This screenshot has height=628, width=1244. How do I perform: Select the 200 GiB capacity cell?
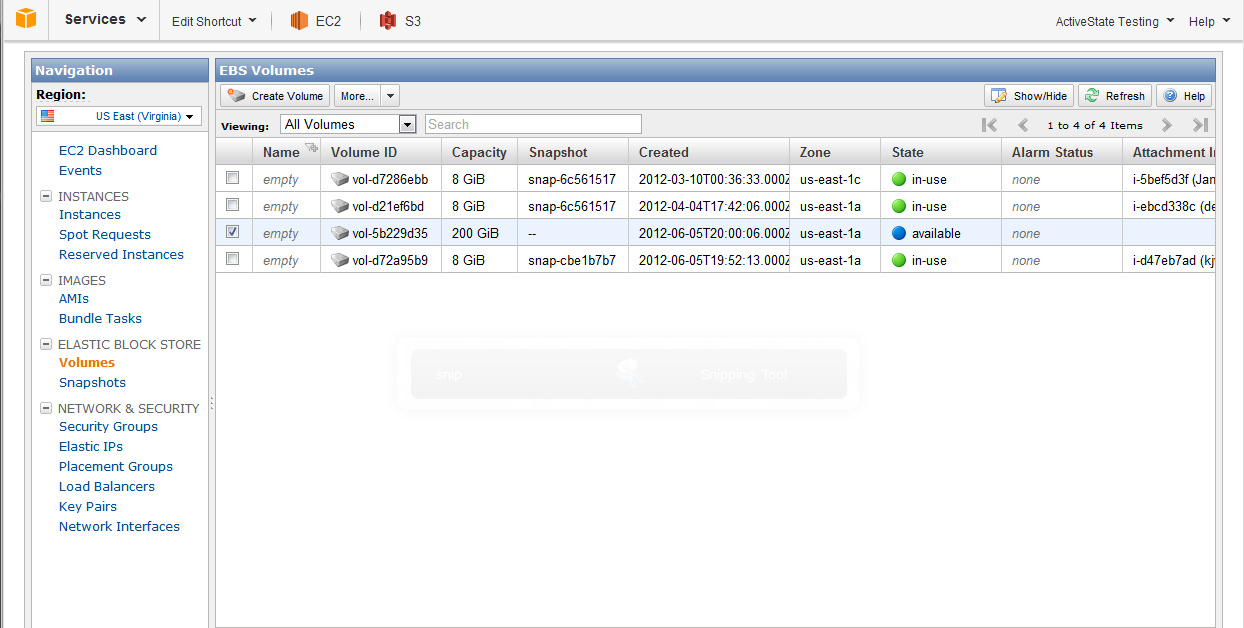479,233
